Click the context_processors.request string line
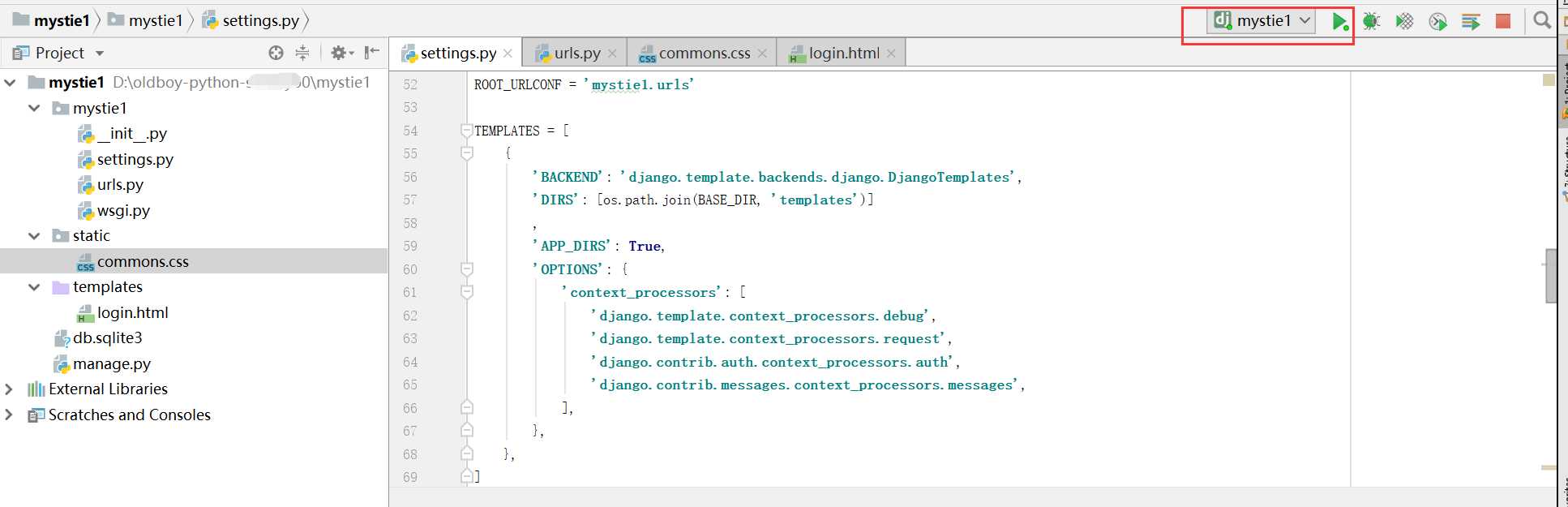1568x507 pixels. point(770,338)
